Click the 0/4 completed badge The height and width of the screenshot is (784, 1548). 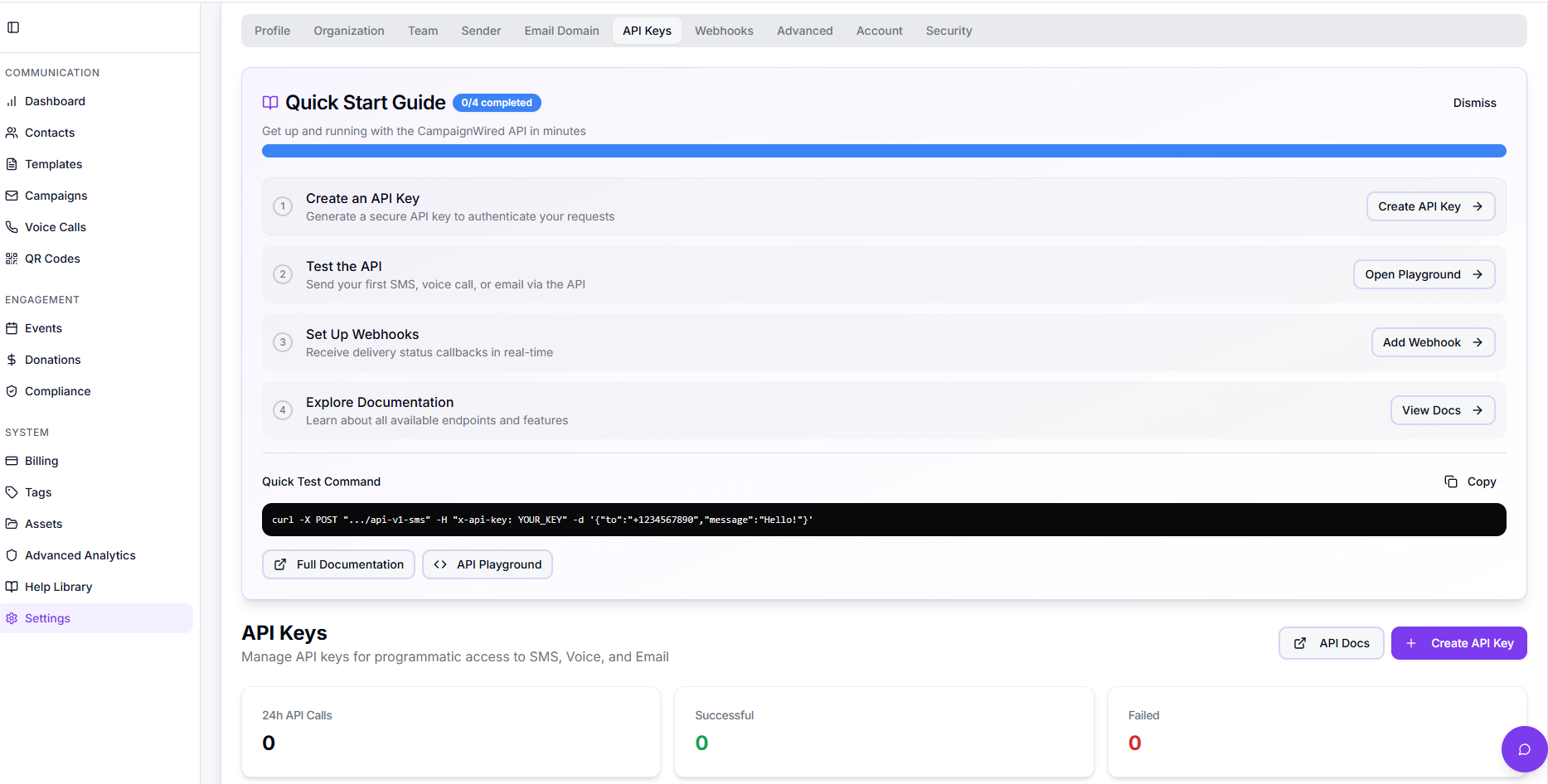[x=497, y=103]
